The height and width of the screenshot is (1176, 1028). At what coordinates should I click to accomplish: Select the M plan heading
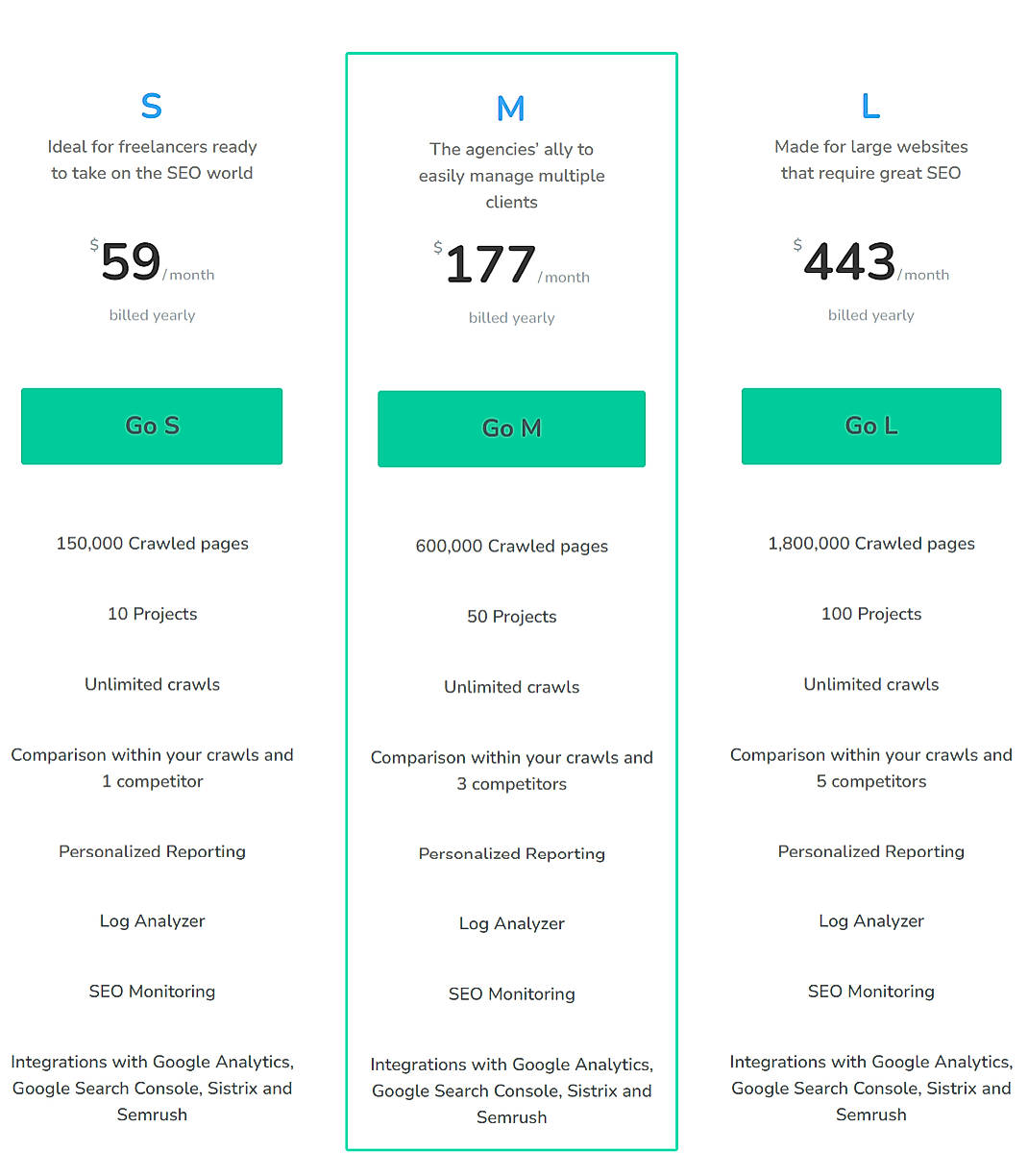click(511, 109)
